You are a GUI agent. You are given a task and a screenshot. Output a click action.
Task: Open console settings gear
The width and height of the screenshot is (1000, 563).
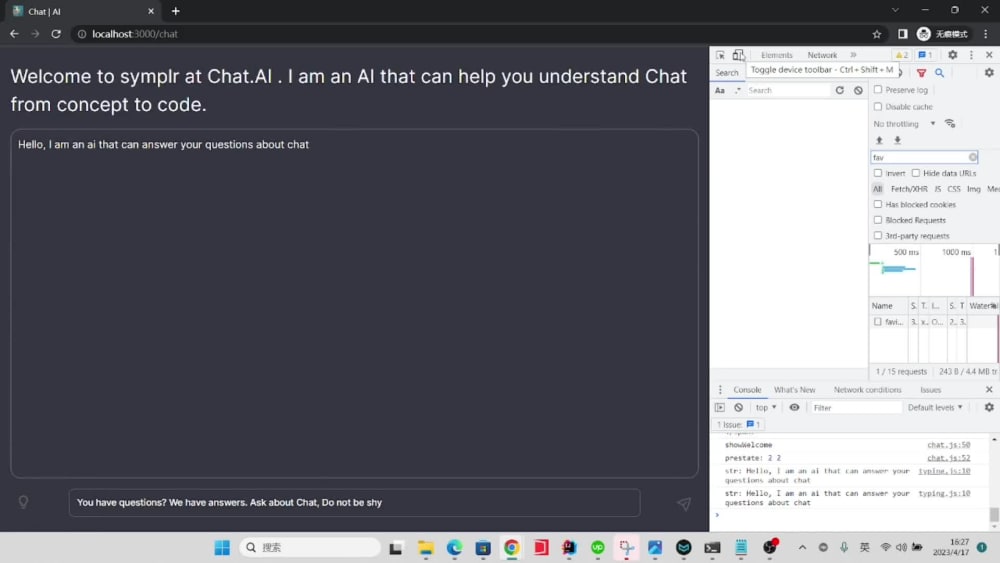[989, 407]
